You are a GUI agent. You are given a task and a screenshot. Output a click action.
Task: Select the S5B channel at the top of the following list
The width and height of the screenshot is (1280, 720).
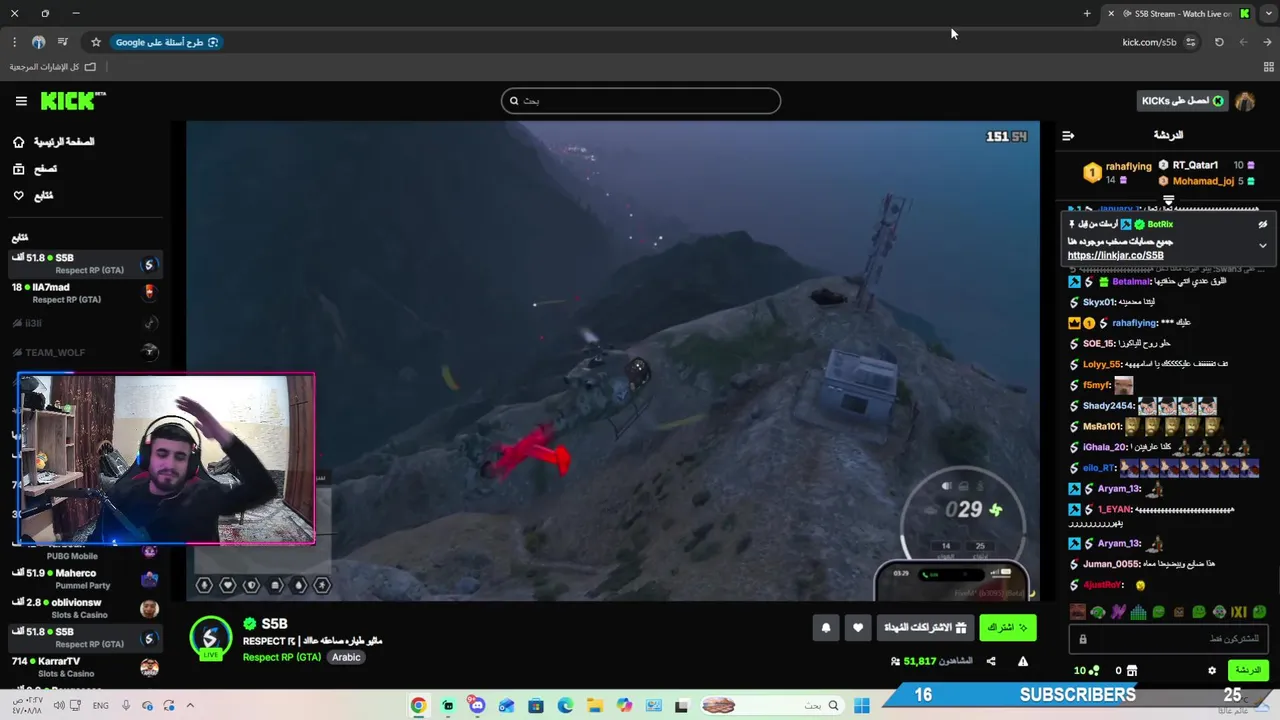click(x=84, y=264)
